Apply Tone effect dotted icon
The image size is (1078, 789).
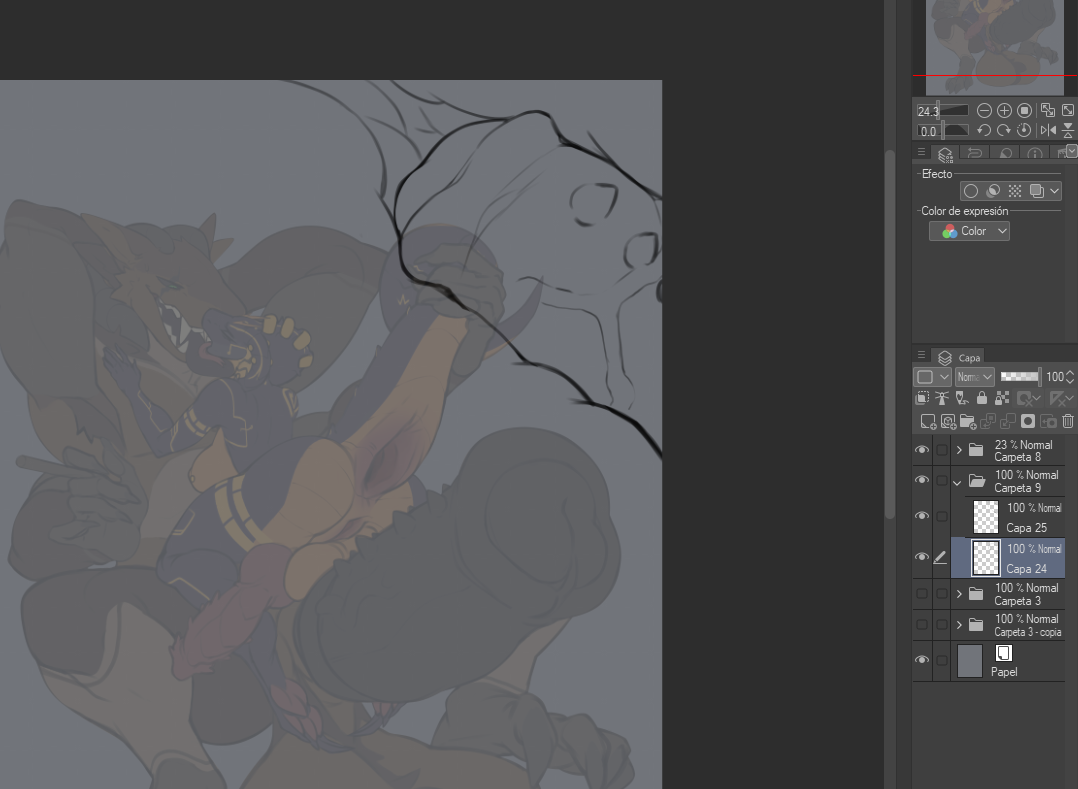click(x=1015, y=191)
